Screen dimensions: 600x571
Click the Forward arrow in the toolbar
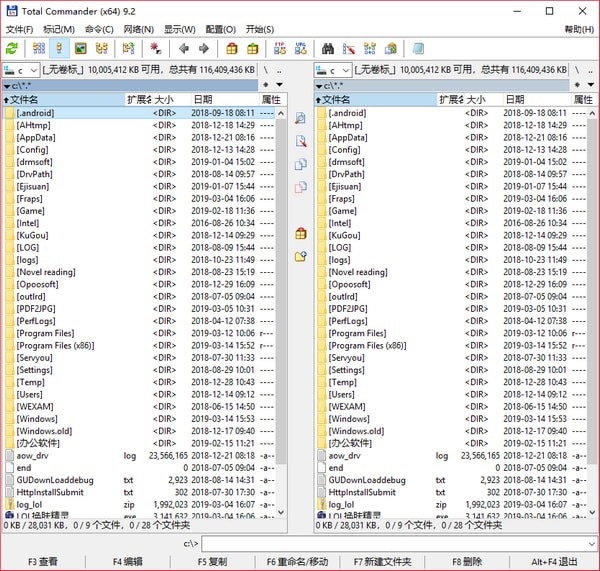[204, 48]
